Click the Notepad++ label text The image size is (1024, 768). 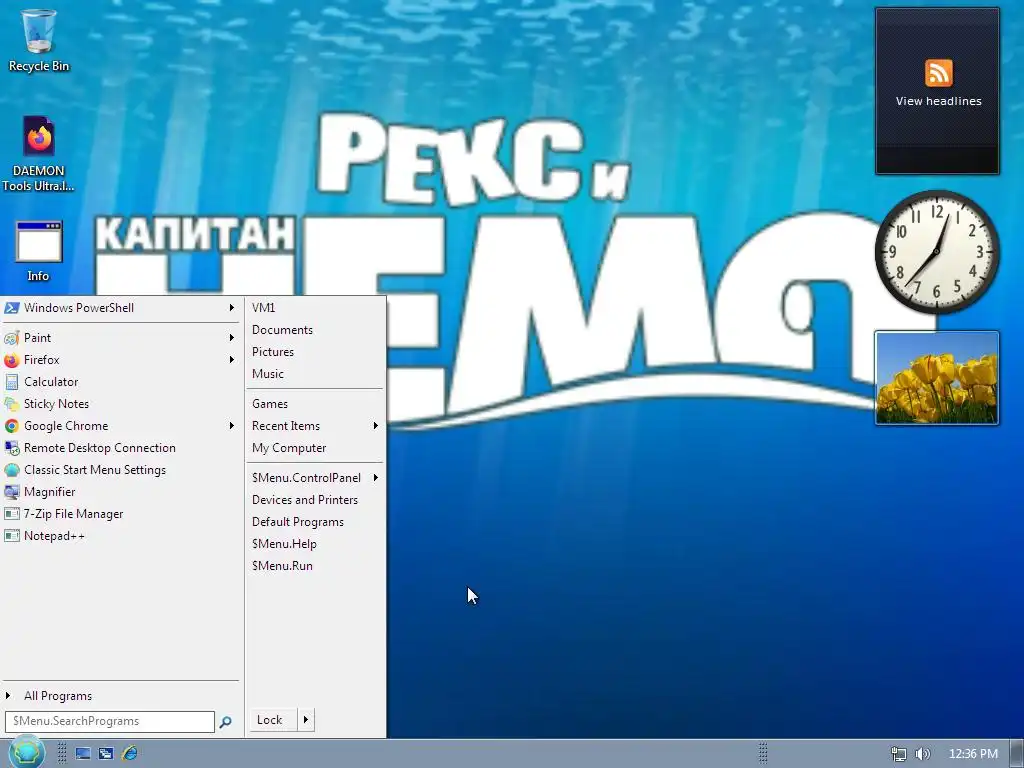point(54,536)
